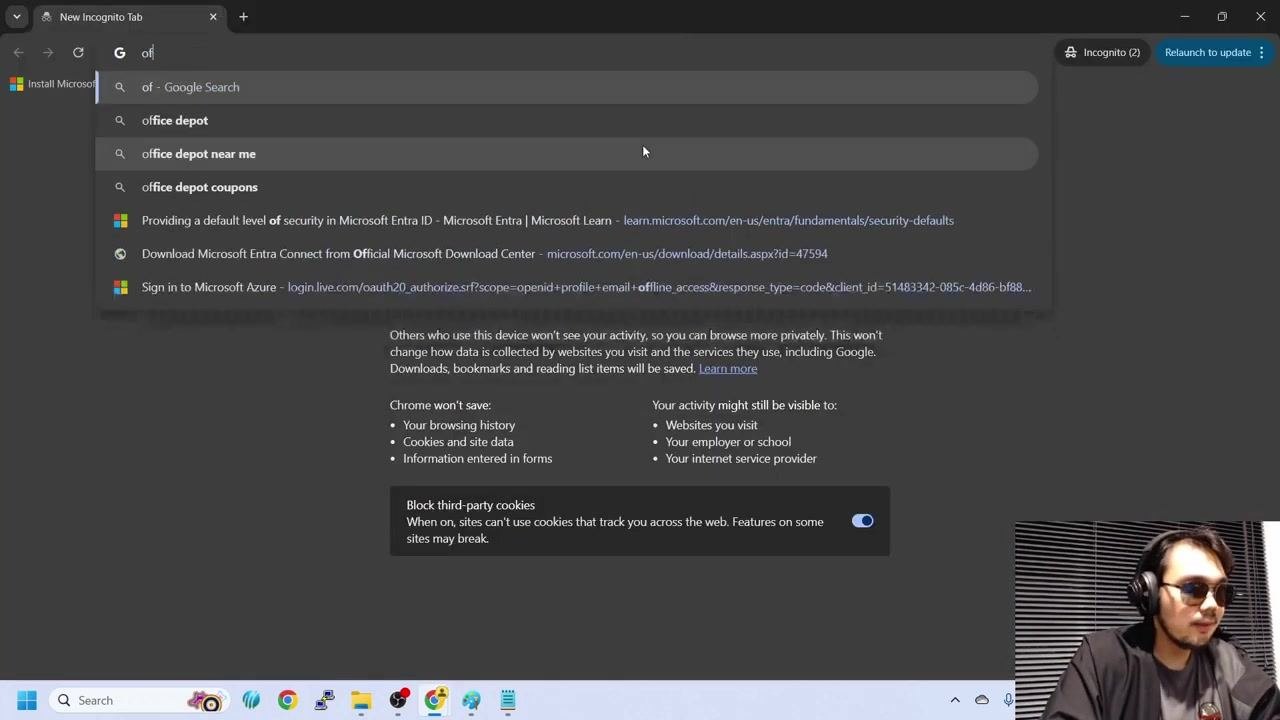Click search icon beside 'office depot coupons'
Image resolution: width=1280 pixels, height=720 pixels.
pyautogui.click(x=120, y=187)
